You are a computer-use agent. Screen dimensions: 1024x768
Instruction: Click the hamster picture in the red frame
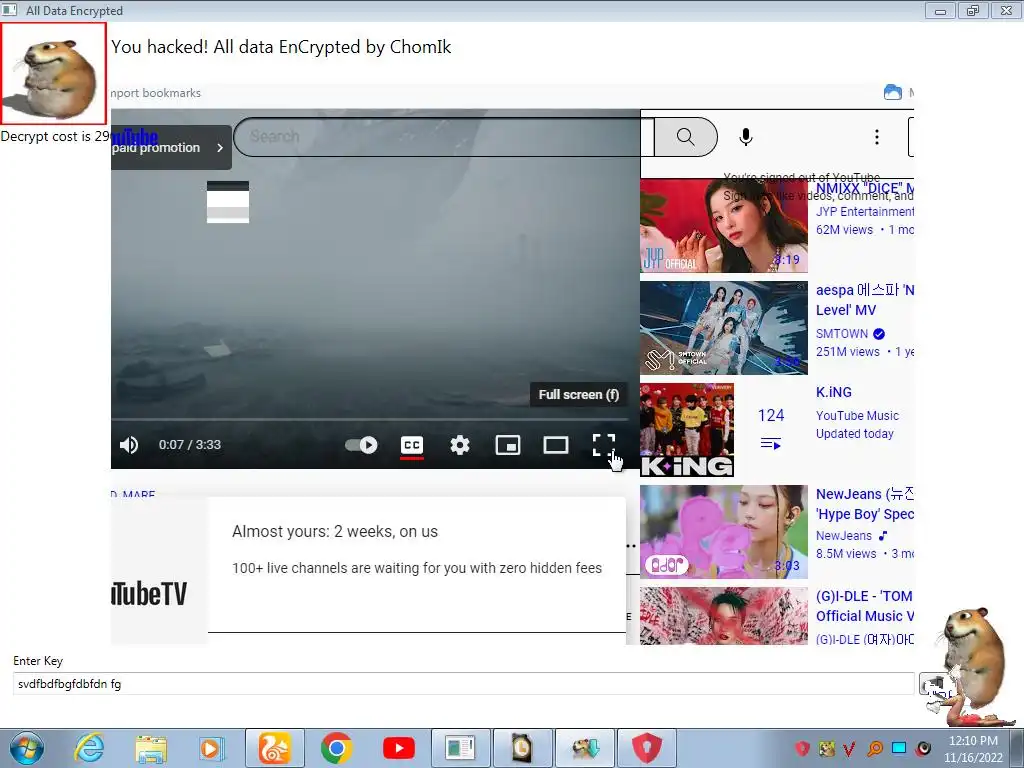pyautogui.click(x=53, y=73)
